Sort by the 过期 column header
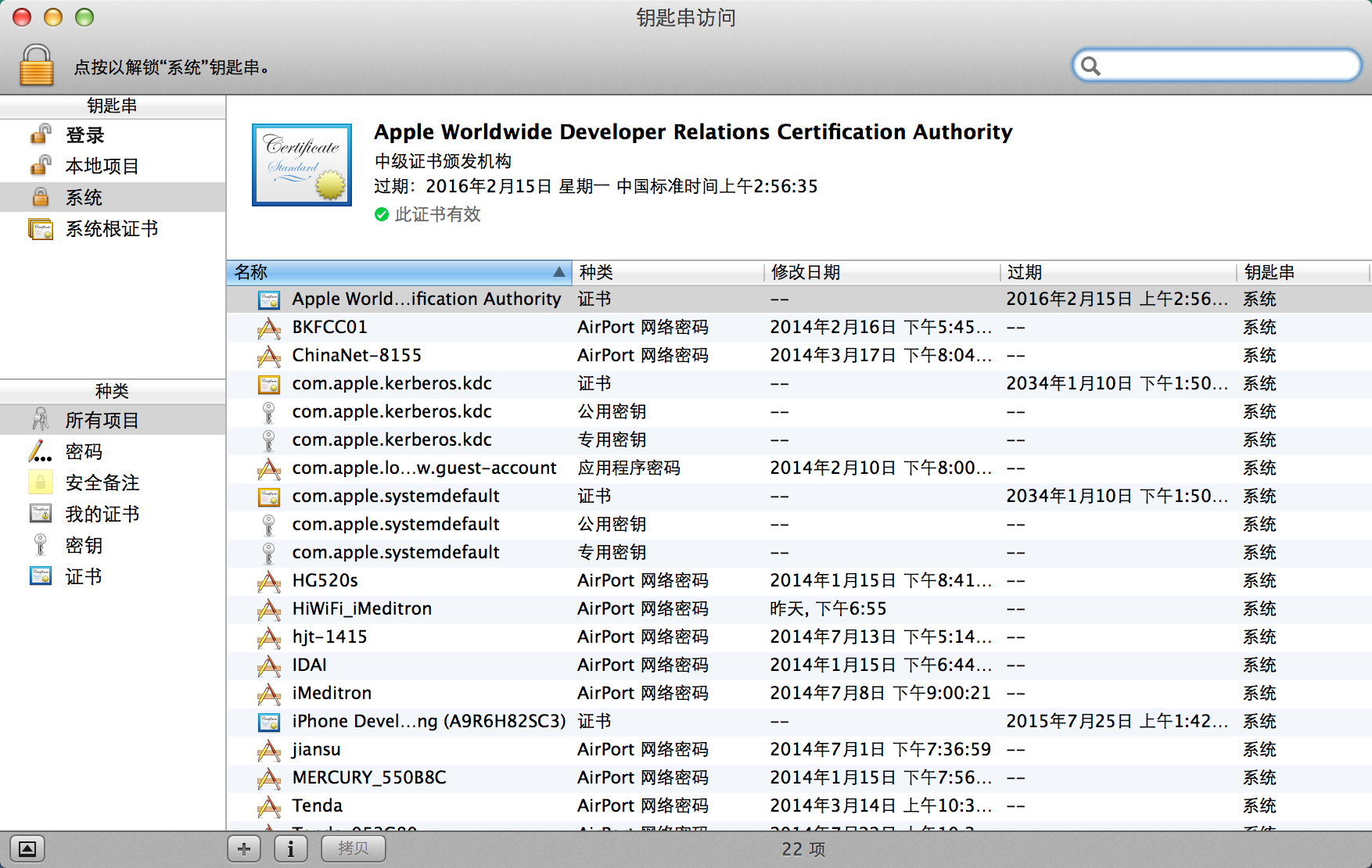The height and width of the screenshot is (868, 1372). click(1119, 272)
